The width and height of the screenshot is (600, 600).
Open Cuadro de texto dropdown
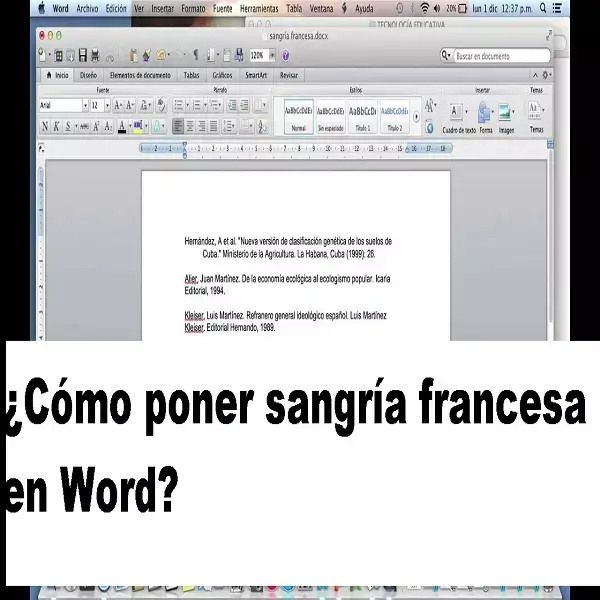pyautogui.click(x=466, y=112)
